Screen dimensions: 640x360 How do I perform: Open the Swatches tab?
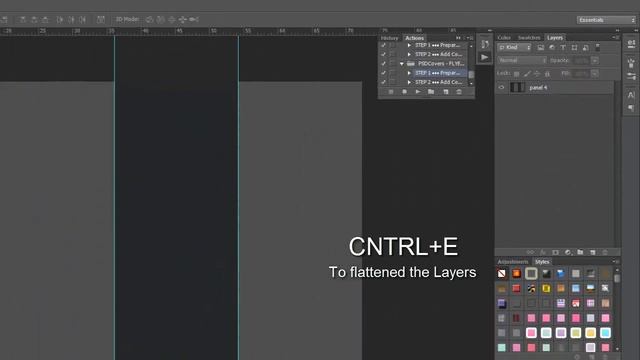tap(529, 38)
